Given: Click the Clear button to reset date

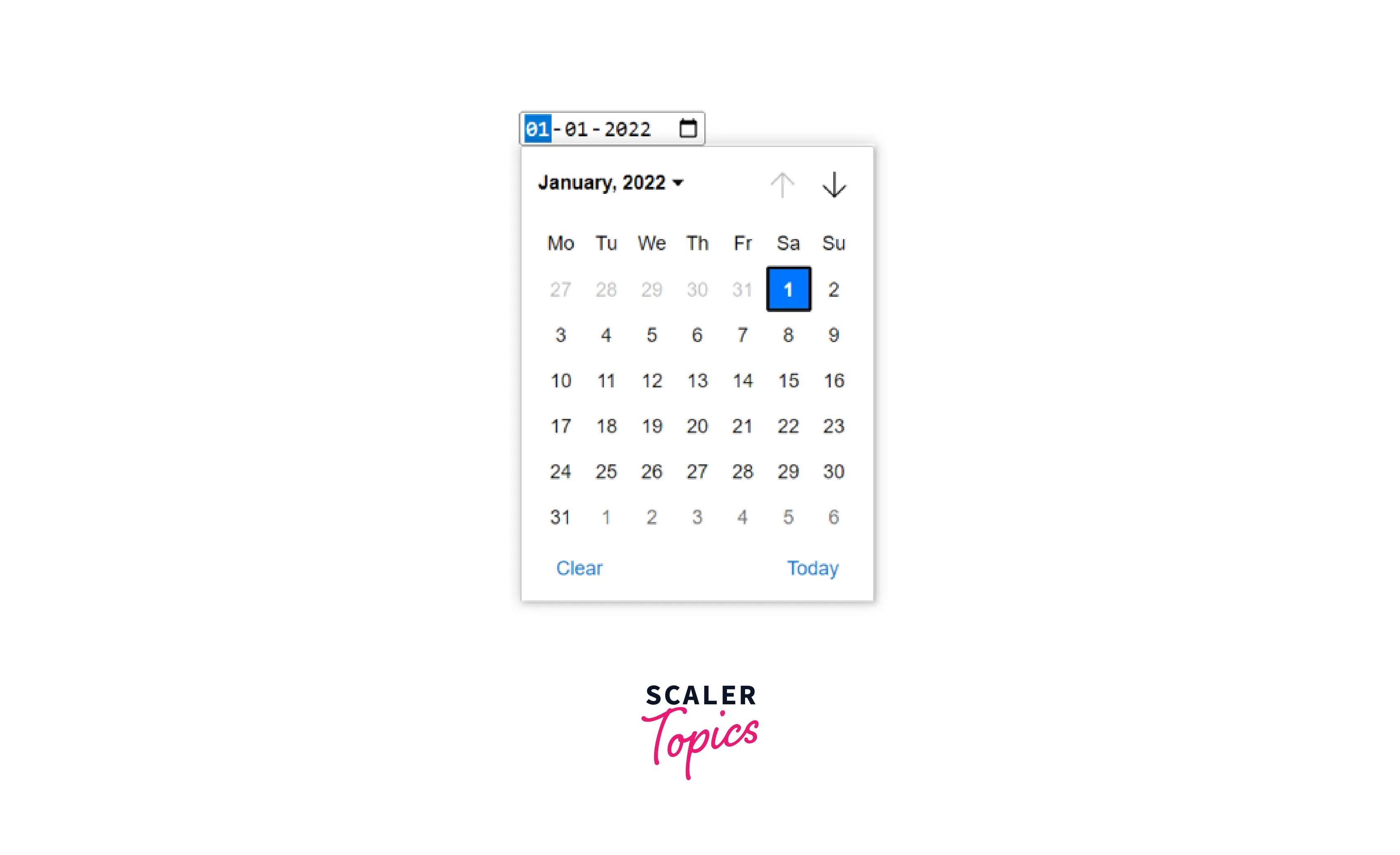Looking at the screenshot, I should click(x=580, y=567).
